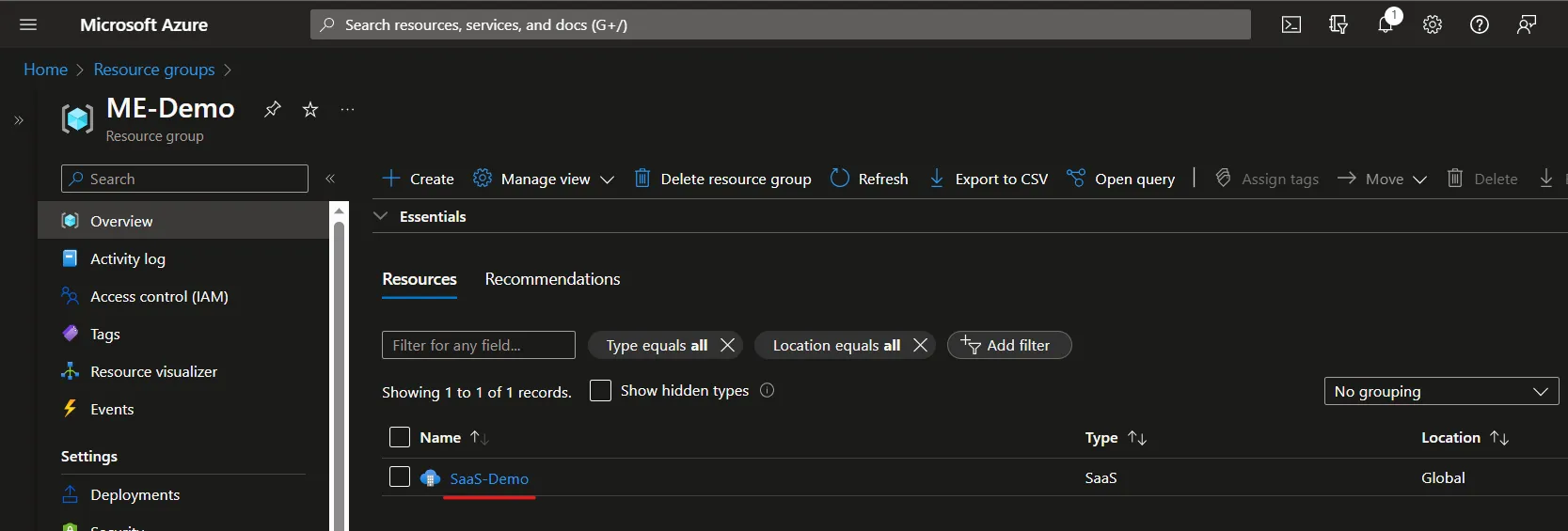Click the Show hidden types info icon
This screenshot has height=531, width=1568.
(x=768, y=390)
